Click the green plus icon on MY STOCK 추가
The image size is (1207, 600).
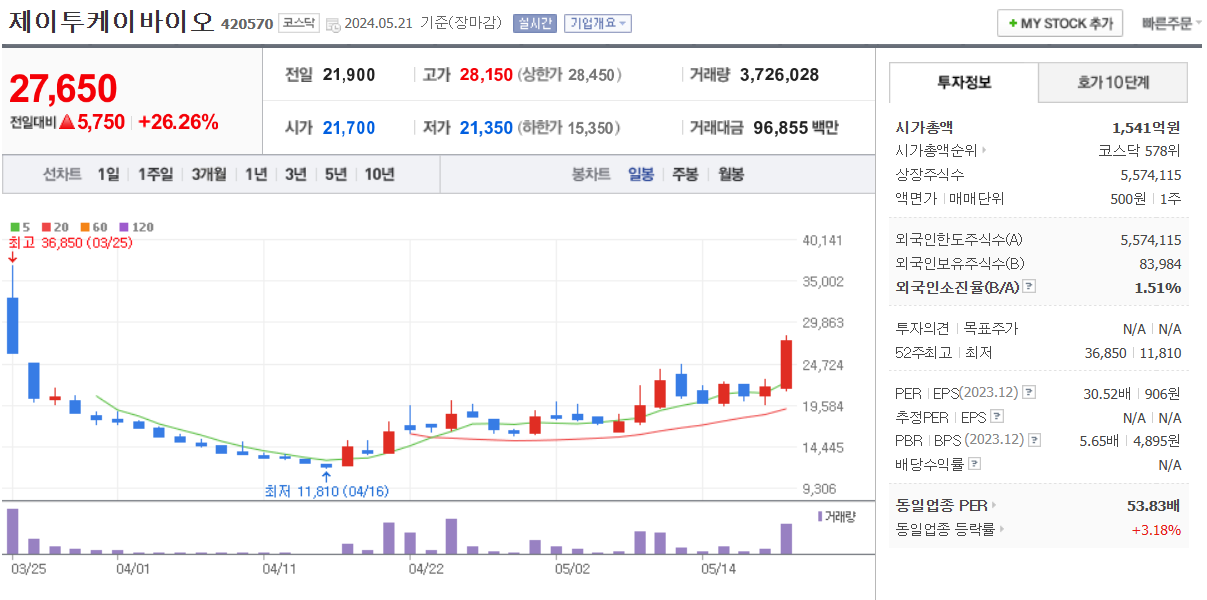[1012, 23]
